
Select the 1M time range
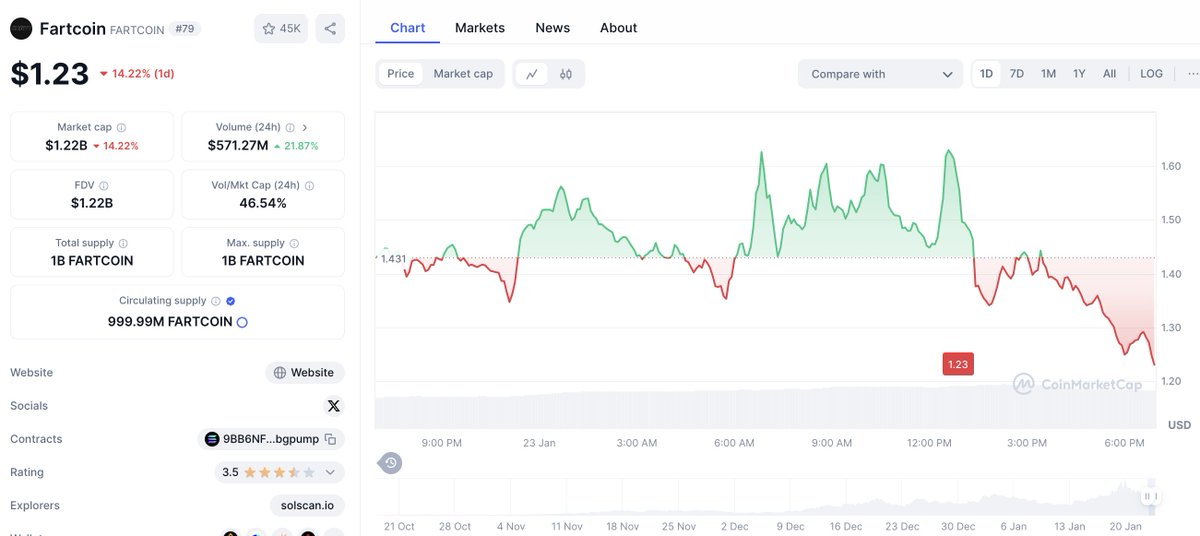coord(1048,74)
